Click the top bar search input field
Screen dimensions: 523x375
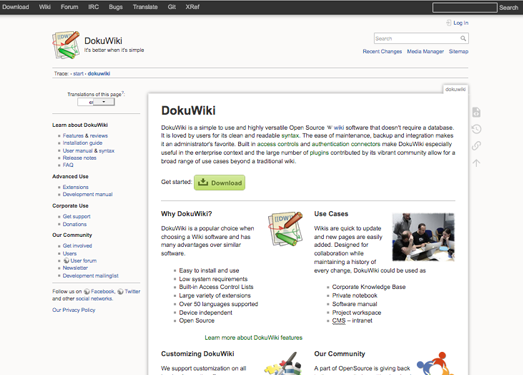point(465,7)
